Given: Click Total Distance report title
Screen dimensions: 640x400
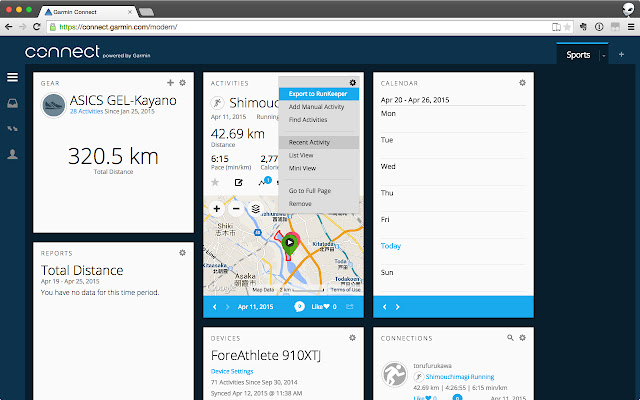Looking at the screenshot, I should pos(82,270).
